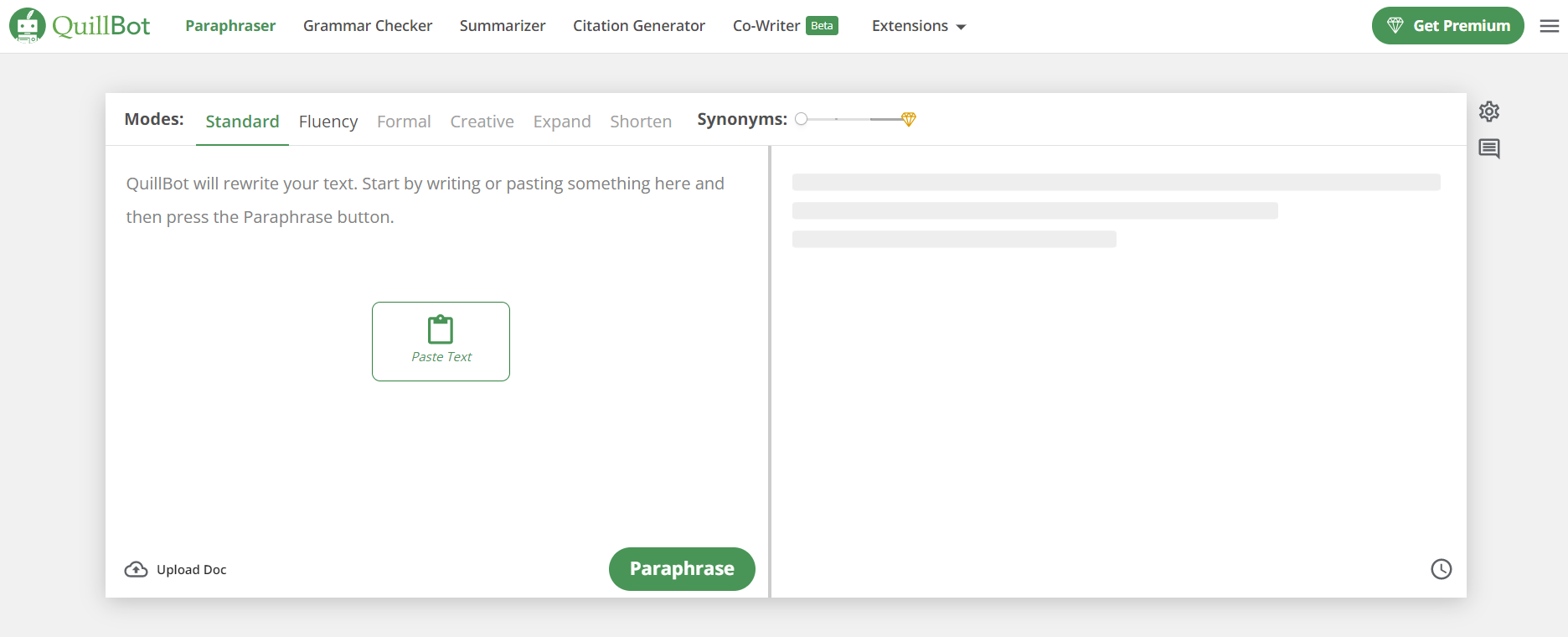Open the Summarizer nav item

503,26
